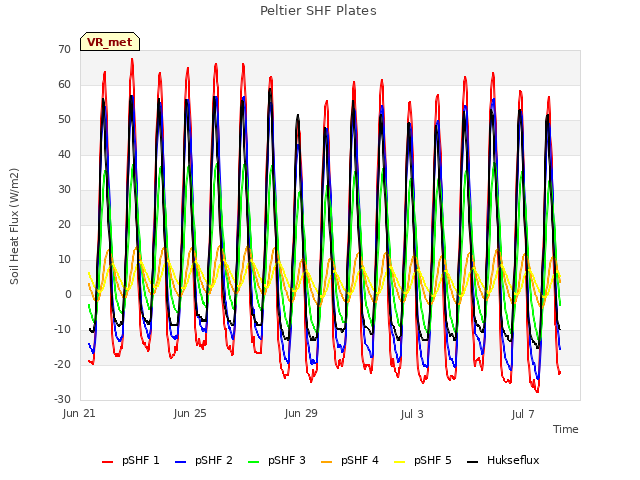
Task: Click the Jul 3 x-axis tick label
Action: [412, 414]
